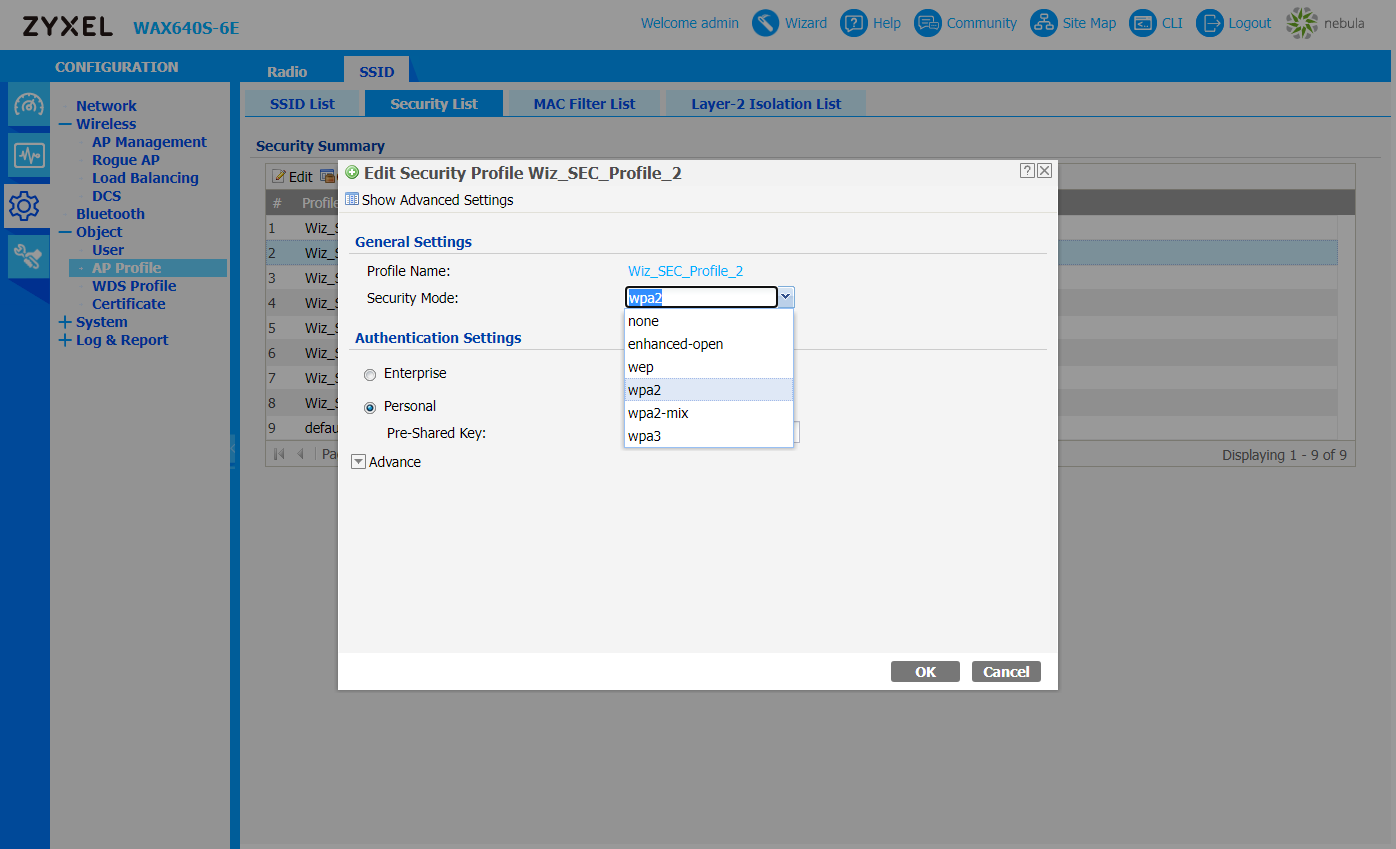
Task: Choose wpa2-mix from the security mode list
Action: [x=708, y=413]
